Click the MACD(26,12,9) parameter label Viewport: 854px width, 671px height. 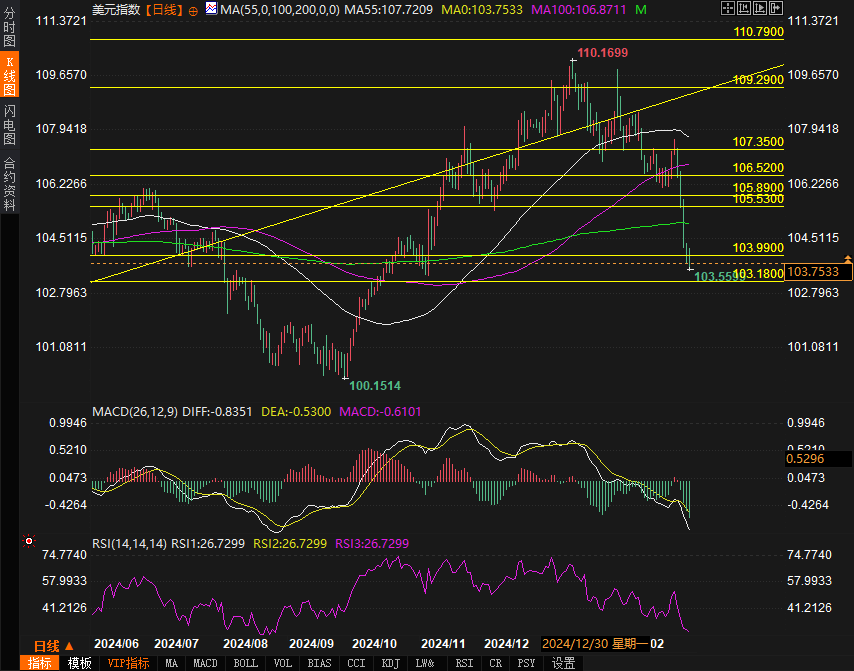(x=135, y=411)
